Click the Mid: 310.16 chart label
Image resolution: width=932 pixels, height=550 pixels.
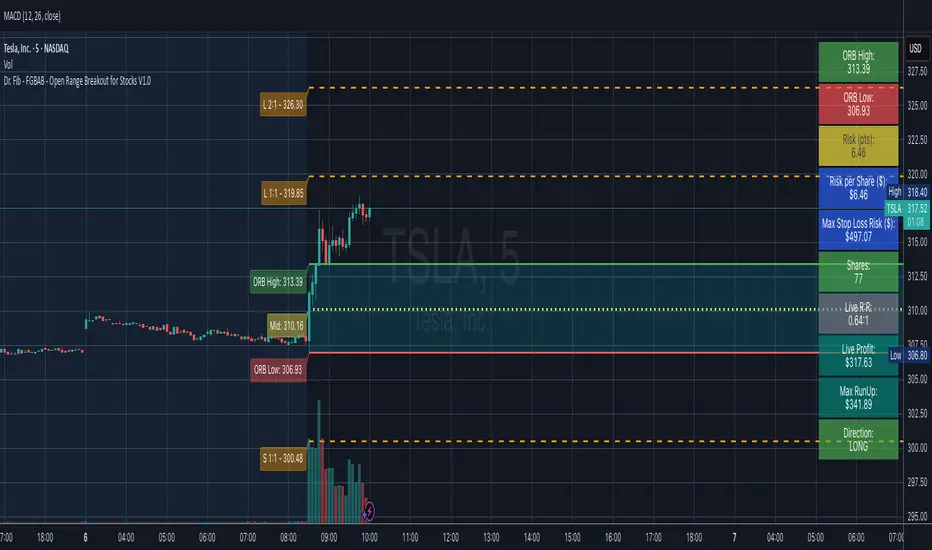[x=286, y=325]
